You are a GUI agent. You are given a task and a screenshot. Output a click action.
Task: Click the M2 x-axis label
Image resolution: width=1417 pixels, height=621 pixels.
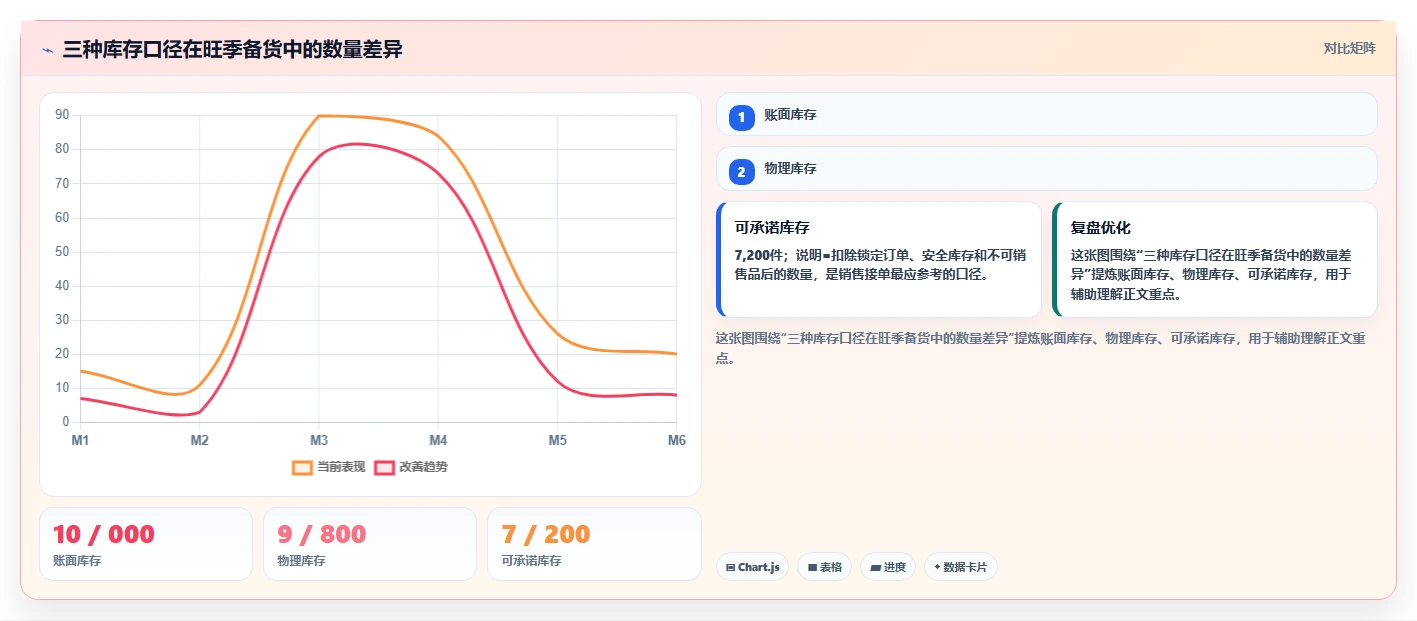tap(199, 441)
